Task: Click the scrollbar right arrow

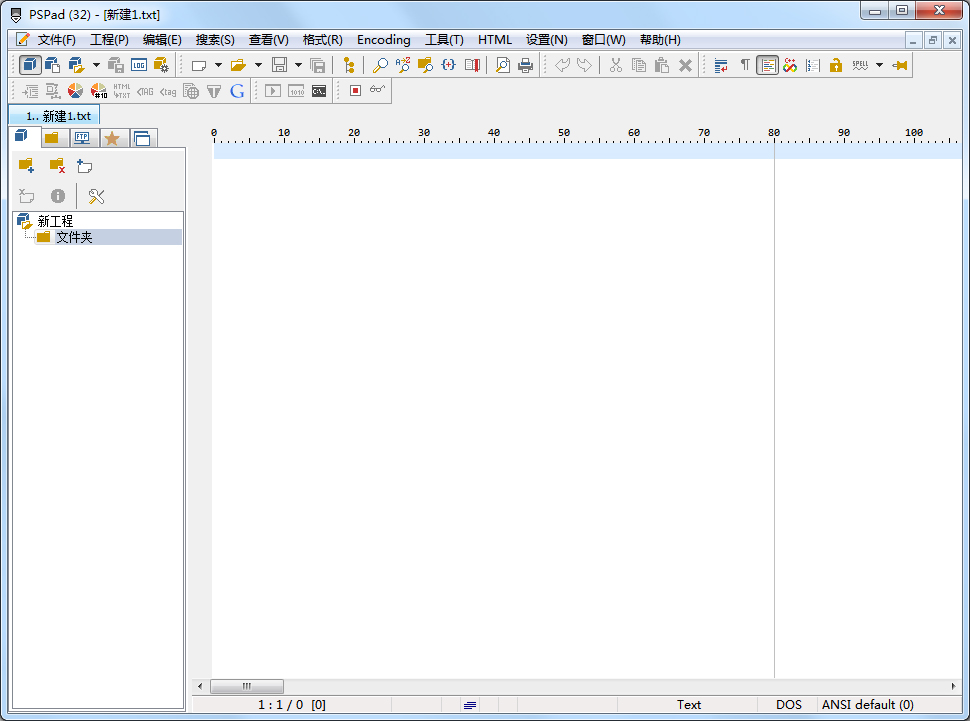Action: [953, 686]
